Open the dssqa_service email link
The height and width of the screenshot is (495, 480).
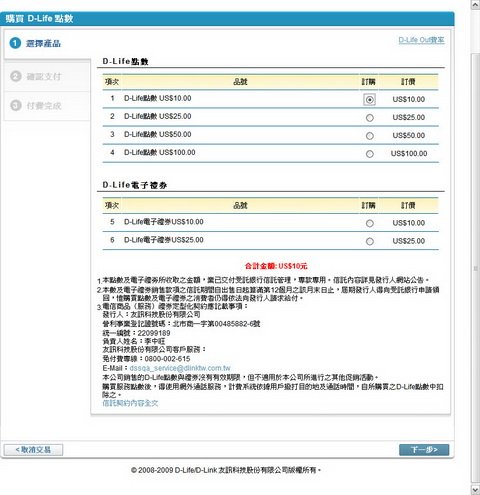click(x=180, y=368)
